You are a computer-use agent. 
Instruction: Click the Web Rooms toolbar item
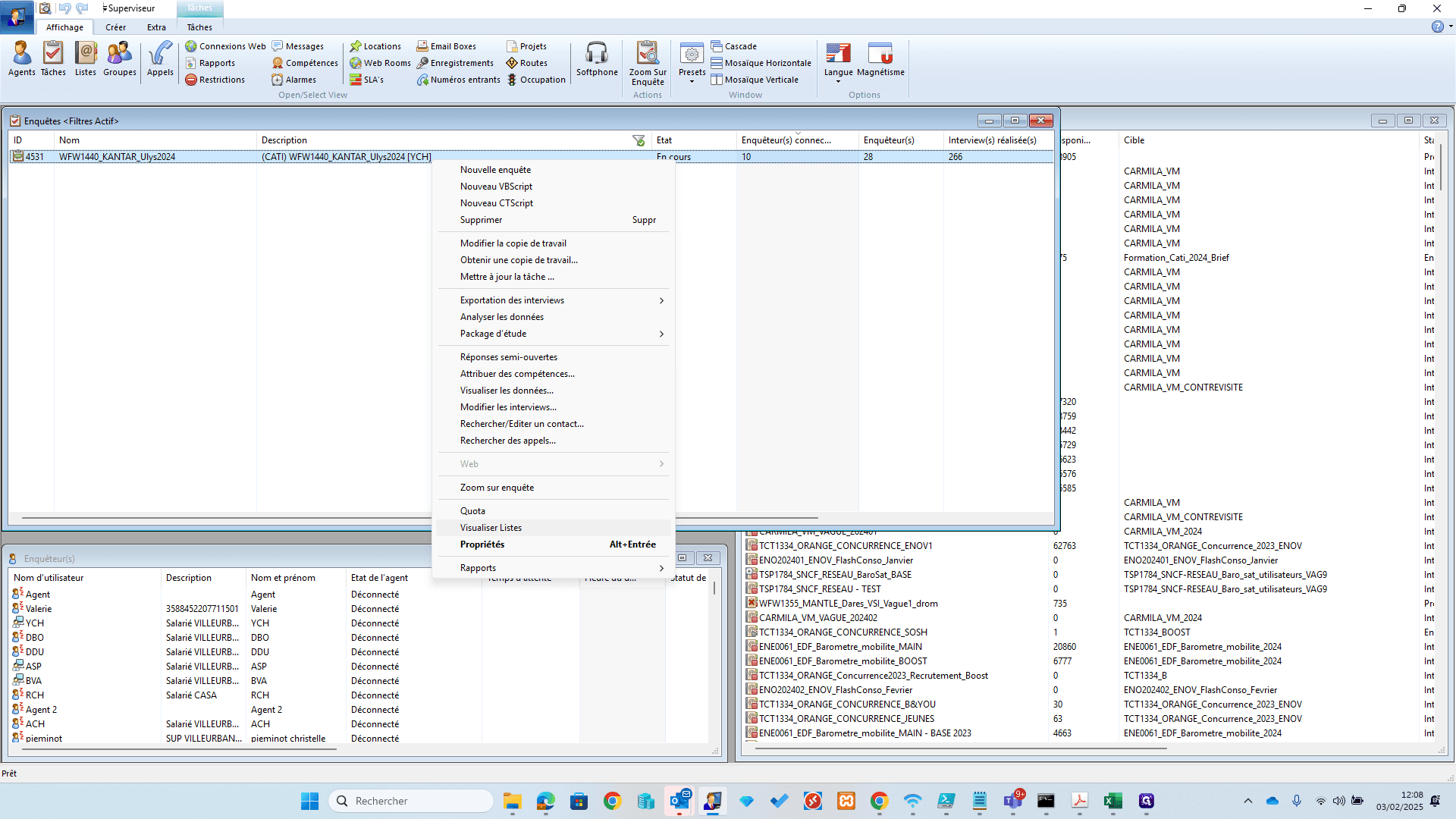pos(380,63)
